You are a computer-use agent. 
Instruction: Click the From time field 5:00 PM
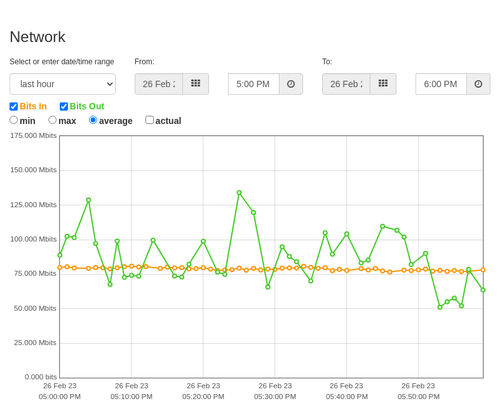click(x=254, y=84)
